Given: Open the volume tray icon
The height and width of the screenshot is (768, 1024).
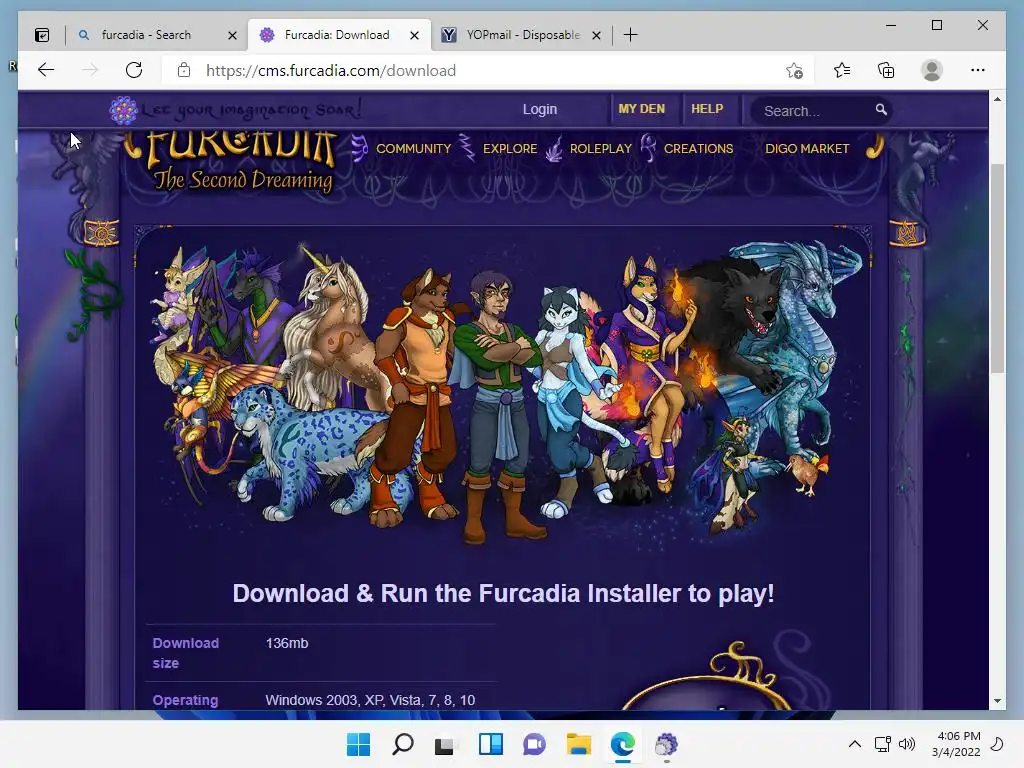Looking at the screenshot, I should 906,744.
